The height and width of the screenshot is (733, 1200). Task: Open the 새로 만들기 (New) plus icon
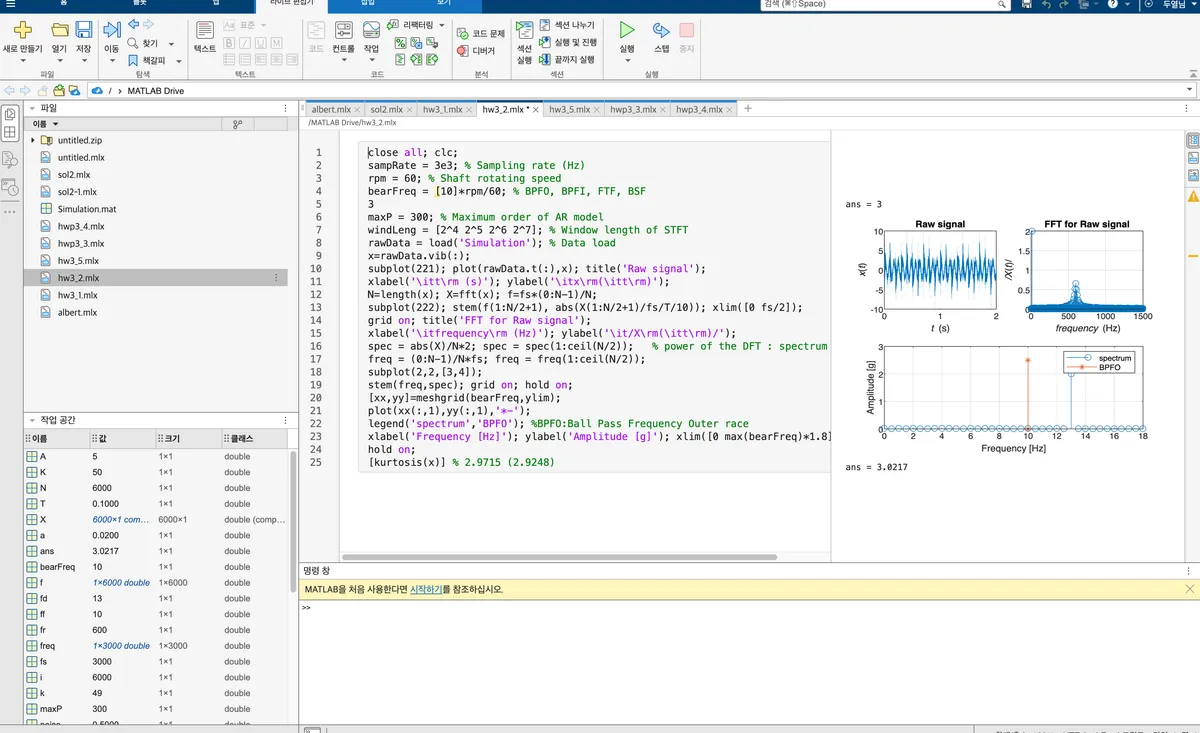click(x=22, y=30)
